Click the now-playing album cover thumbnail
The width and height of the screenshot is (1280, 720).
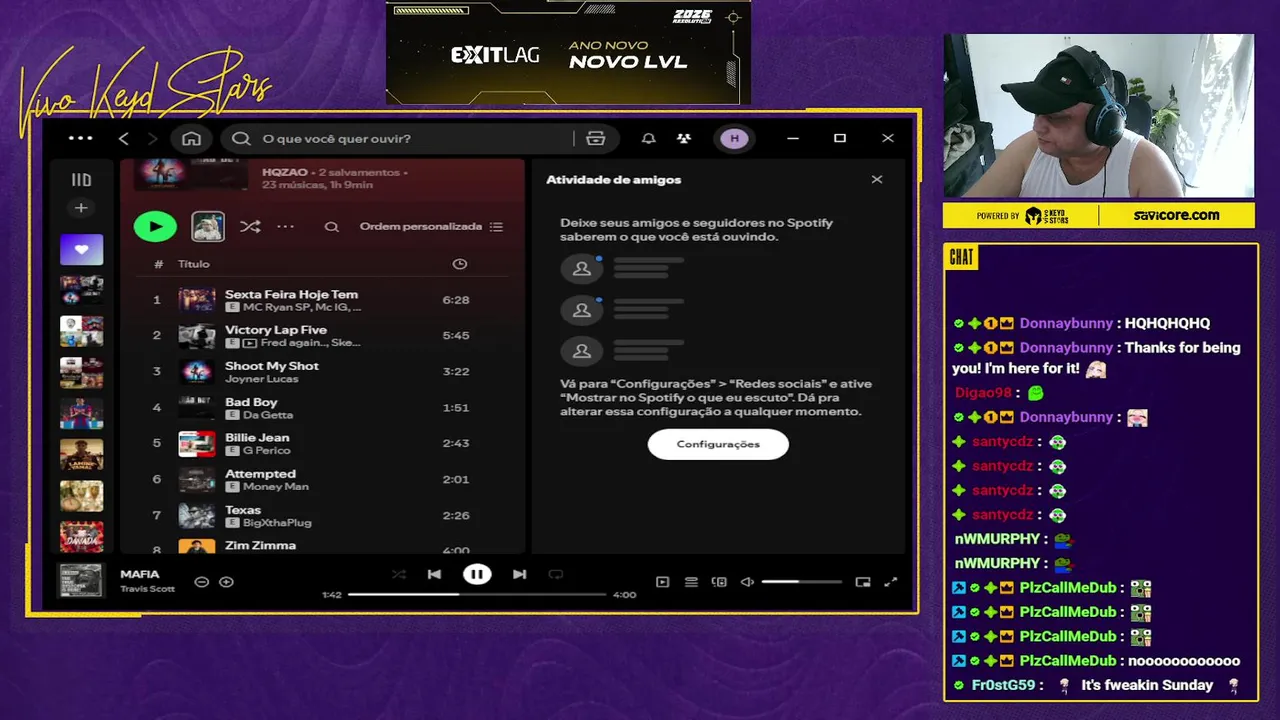[x=81, y=581]
